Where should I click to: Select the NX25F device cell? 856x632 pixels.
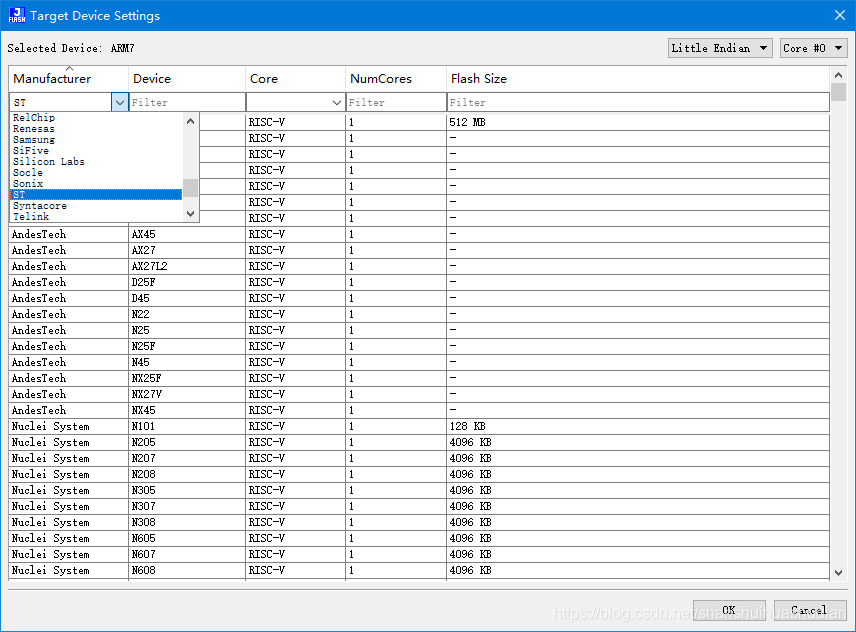[x=187, y=378]
